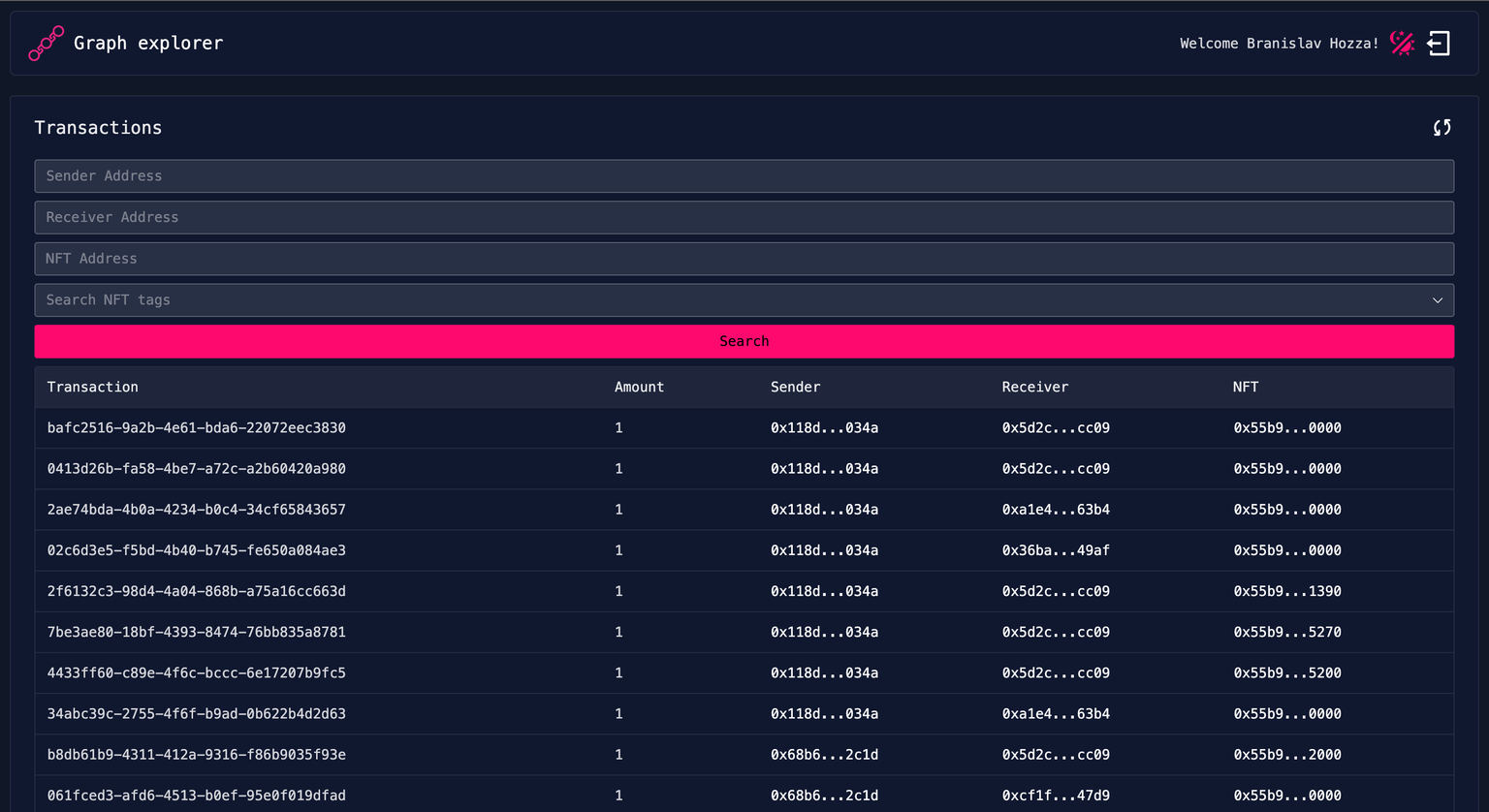Viewport: 1489px width, 812px height.
Task: Click amount value in 02c6d3e5 row
Action: click(x=618, y=549)
